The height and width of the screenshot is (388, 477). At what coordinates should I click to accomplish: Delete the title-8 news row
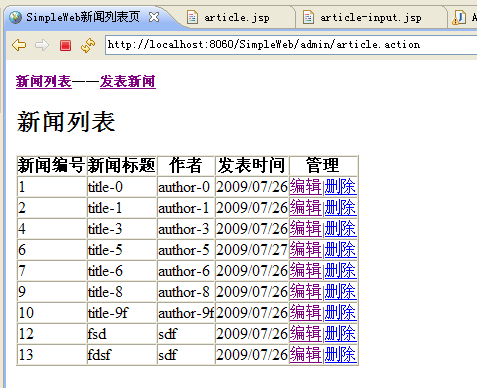(x=340, y=292)
